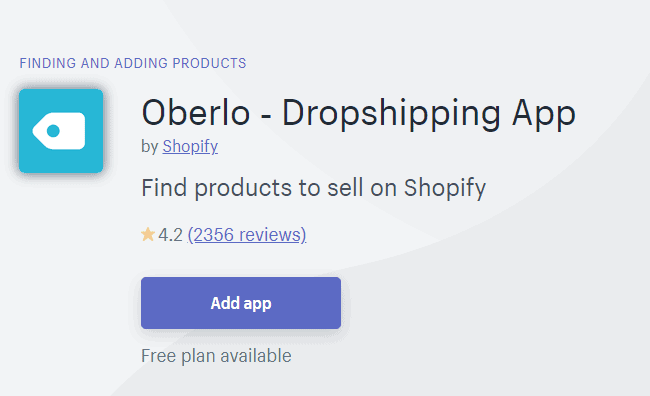Open Finding and Adding Products category
The height and width of the screenshot is (396, 650).
coord(133,63)
